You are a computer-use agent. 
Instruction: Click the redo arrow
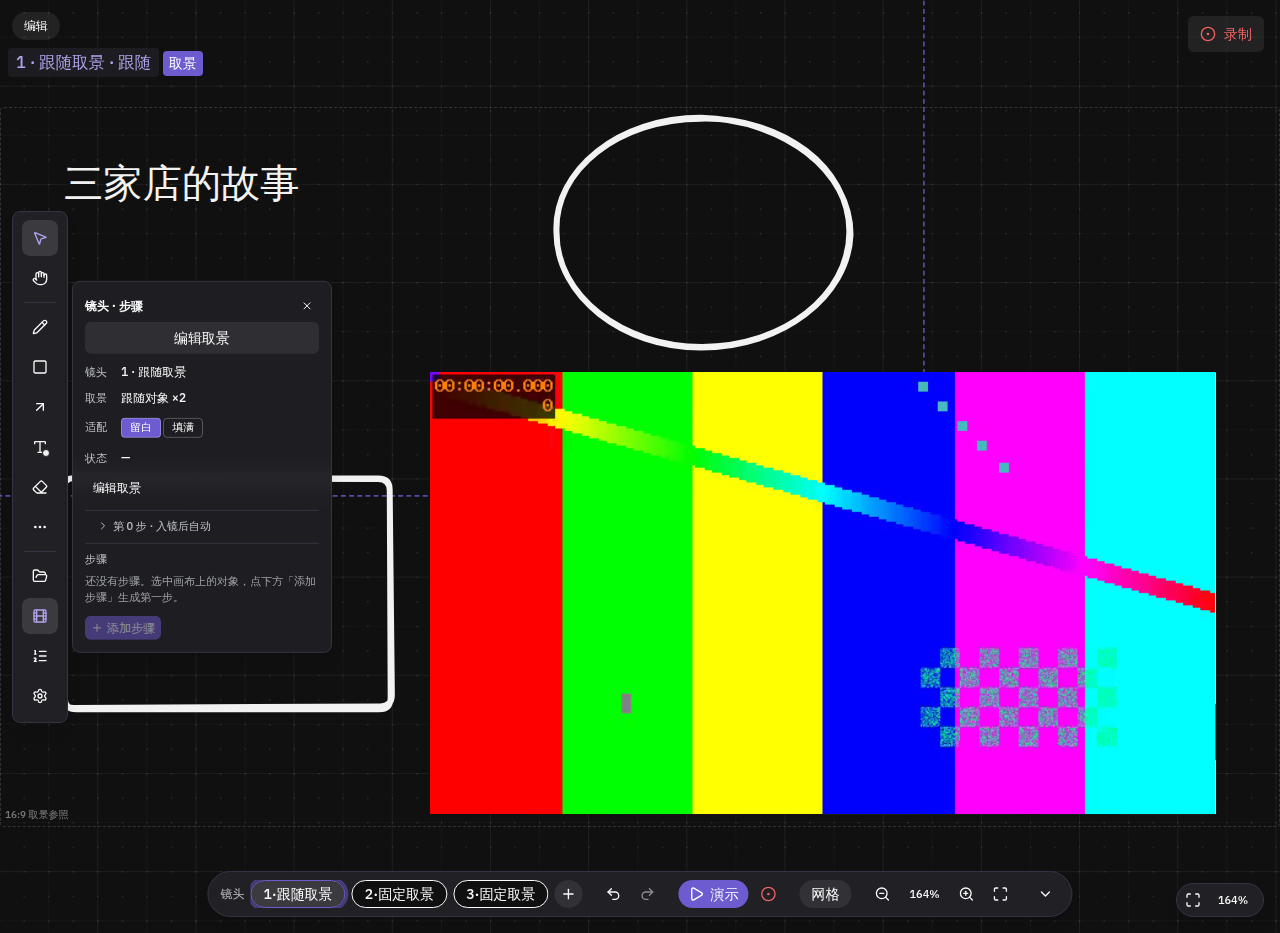pyautogui.click(x=647, y=894)
